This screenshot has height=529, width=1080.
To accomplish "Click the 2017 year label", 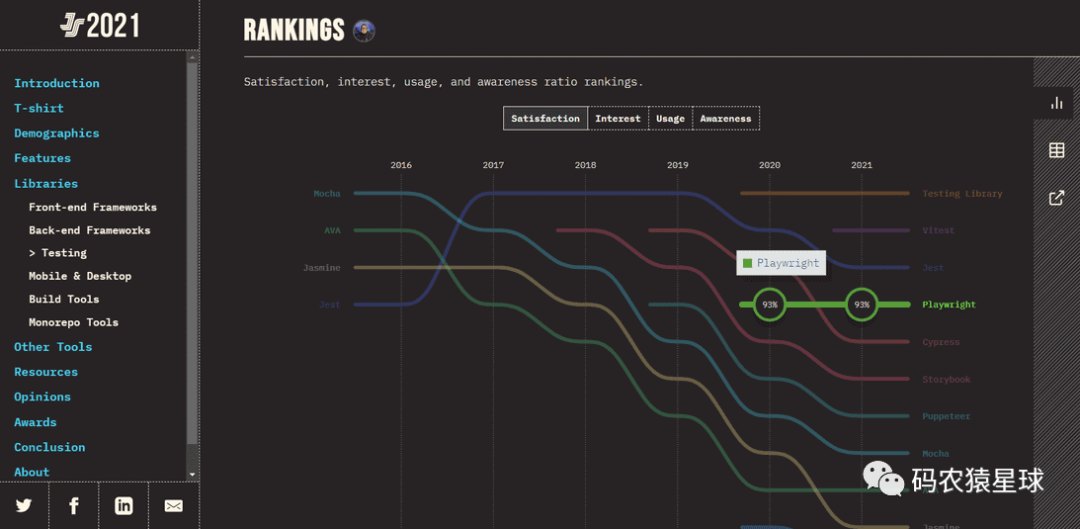I will click(x=493, y=165).
